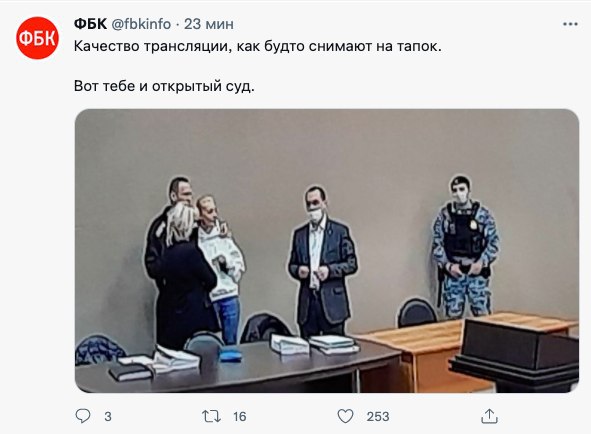Viewport: 591px width, 434px height.
Task: Retweet using the retweet arrows icon
Action: click(x=211, y=416)
